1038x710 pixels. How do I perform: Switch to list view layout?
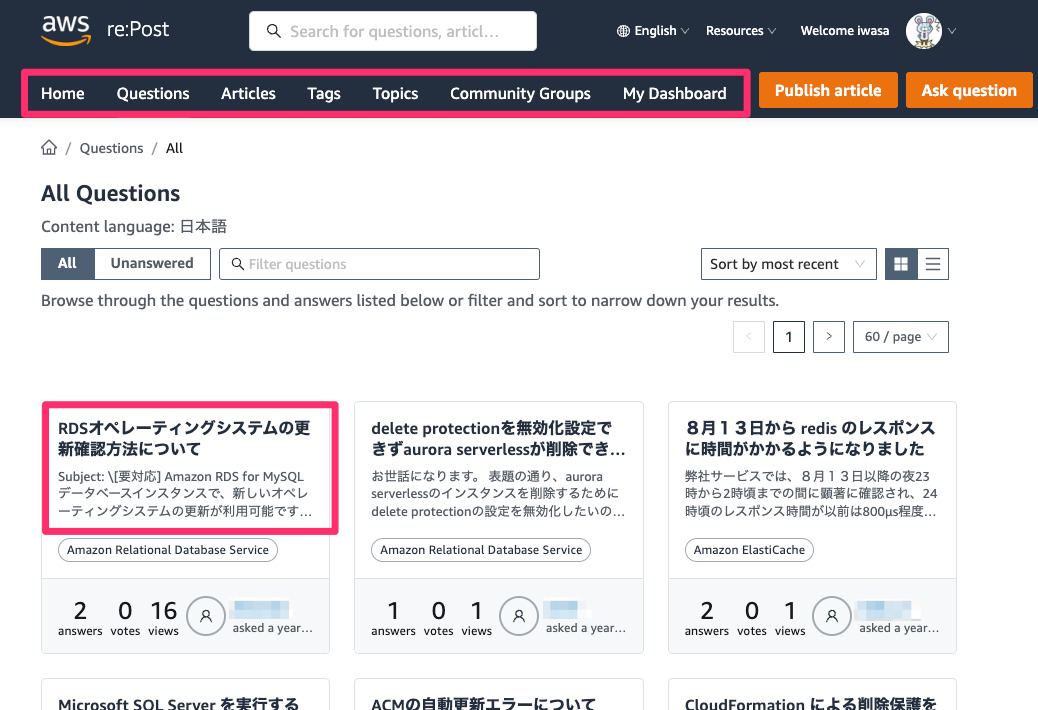pos(932,263)
